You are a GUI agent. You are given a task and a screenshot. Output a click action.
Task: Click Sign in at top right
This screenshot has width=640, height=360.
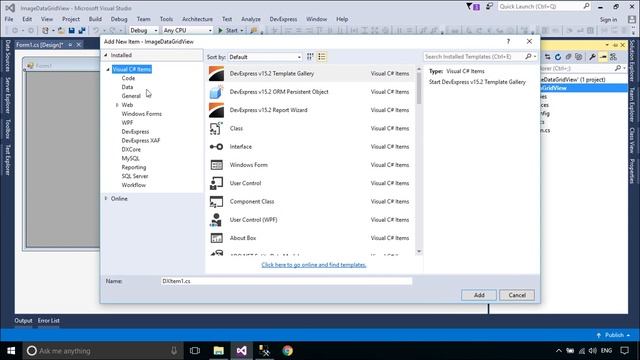[x=608, y=20]
